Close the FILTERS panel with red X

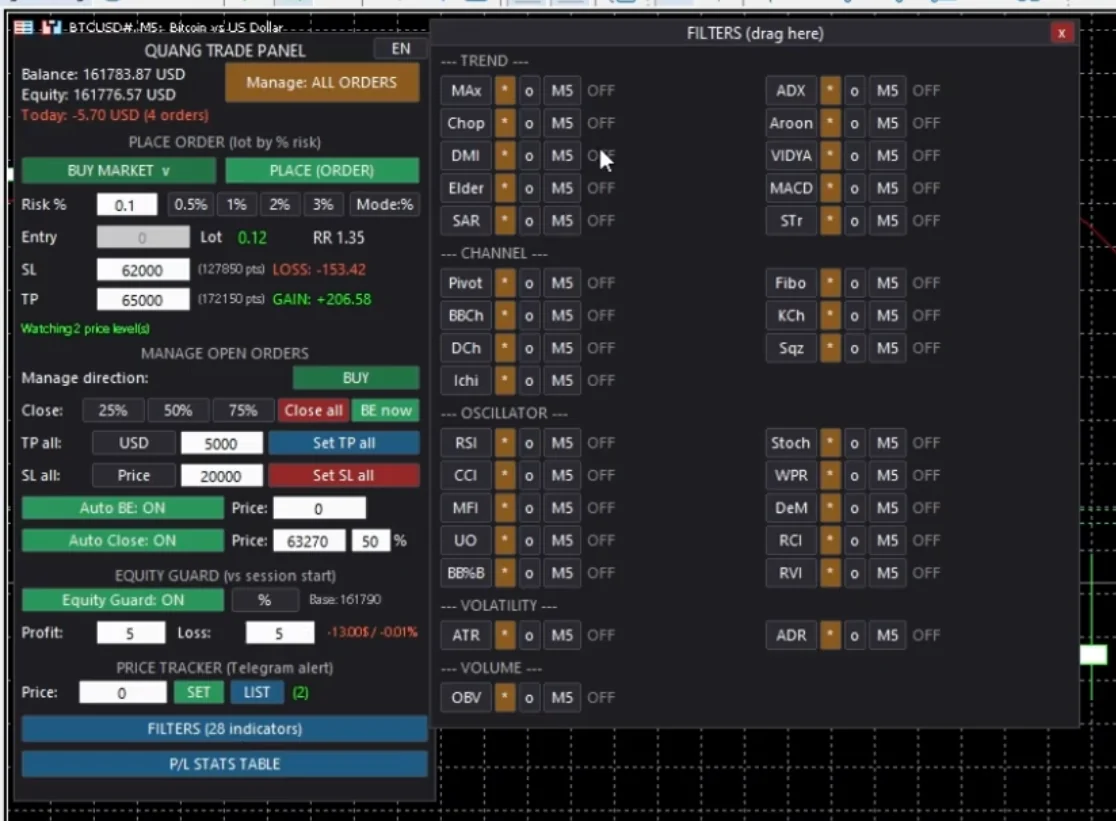coord(1061,33)
